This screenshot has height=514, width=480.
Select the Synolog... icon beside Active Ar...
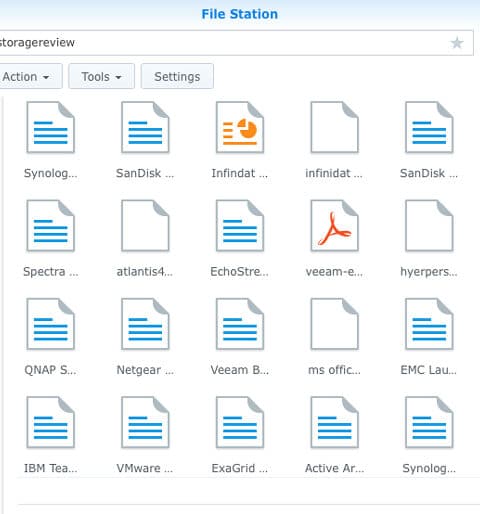click(x=429, y=422)
